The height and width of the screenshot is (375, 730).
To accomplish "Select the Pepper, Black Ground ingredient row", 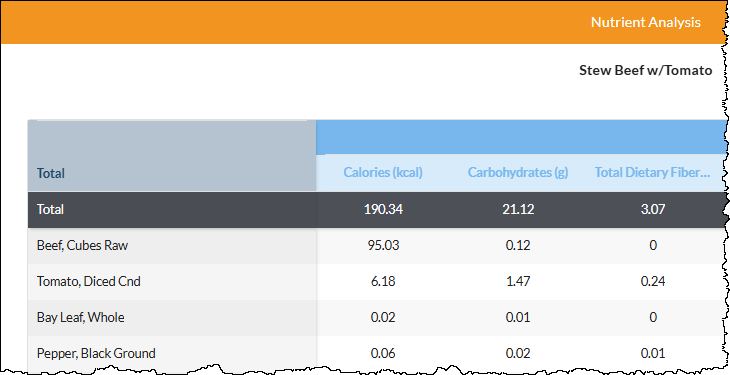I will (x=377, y=353).
